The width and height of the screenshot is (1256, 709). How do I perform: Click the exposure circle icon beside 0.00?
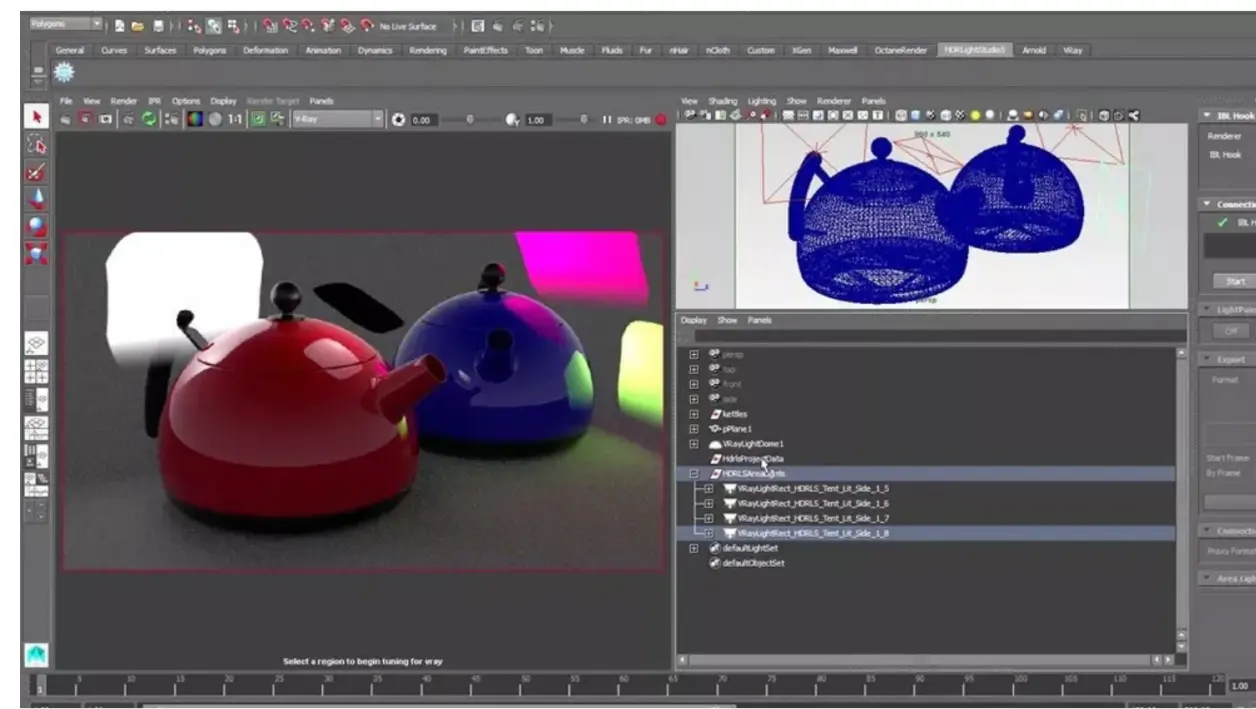coord(398,119)
